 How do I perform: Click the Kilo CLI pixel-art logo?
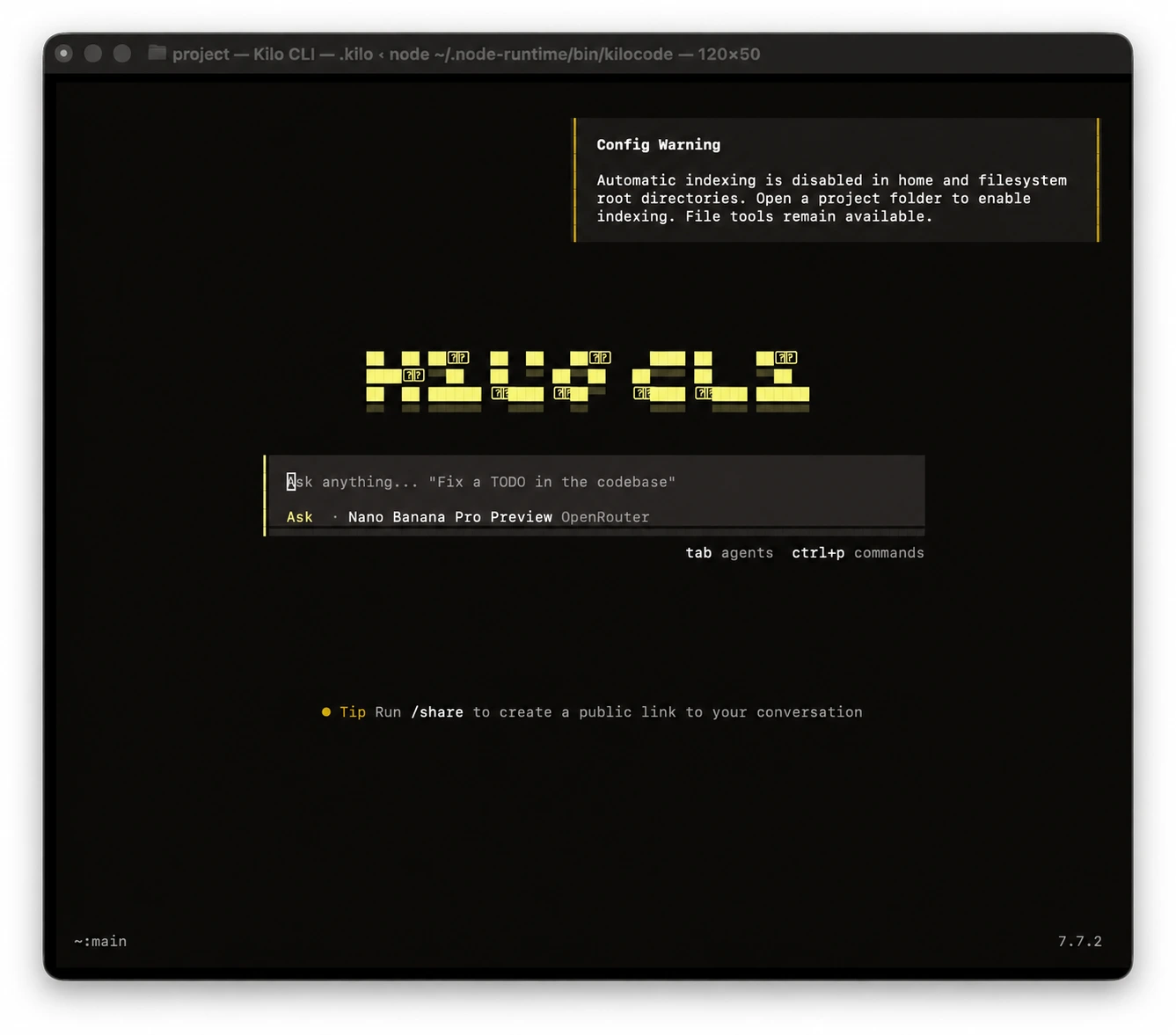pyautogui.click(x=588, y=380)
